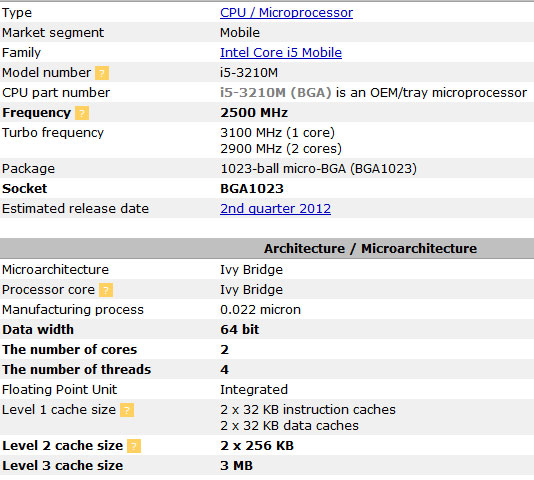This screenshot has width=534, height=480.
Task: Click the Architecture / Microarchitecture section header
Action: 370,248
